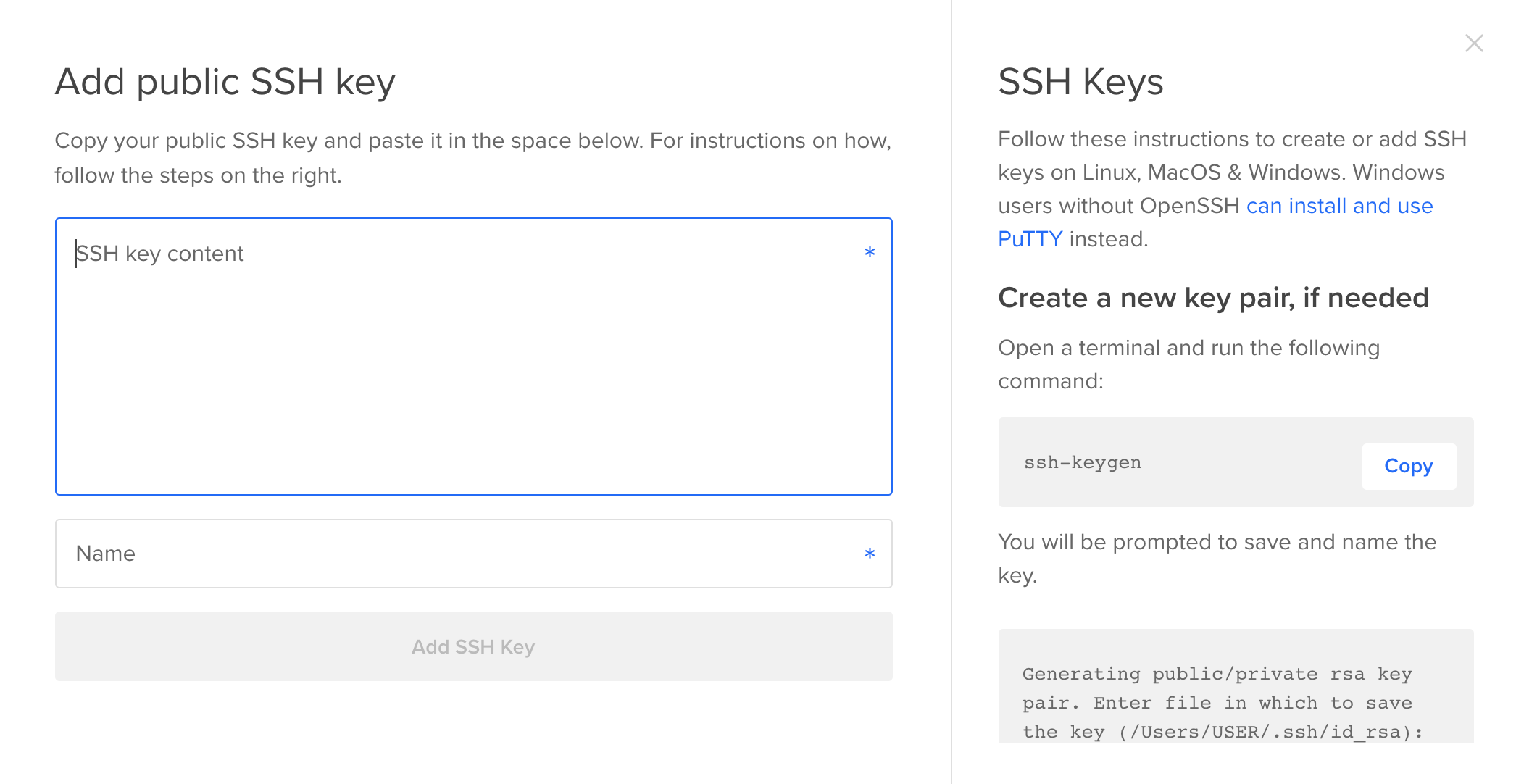Click the SSH key content placeholder text
This screenshot has width=1516, height=784.
coord(159,253)
